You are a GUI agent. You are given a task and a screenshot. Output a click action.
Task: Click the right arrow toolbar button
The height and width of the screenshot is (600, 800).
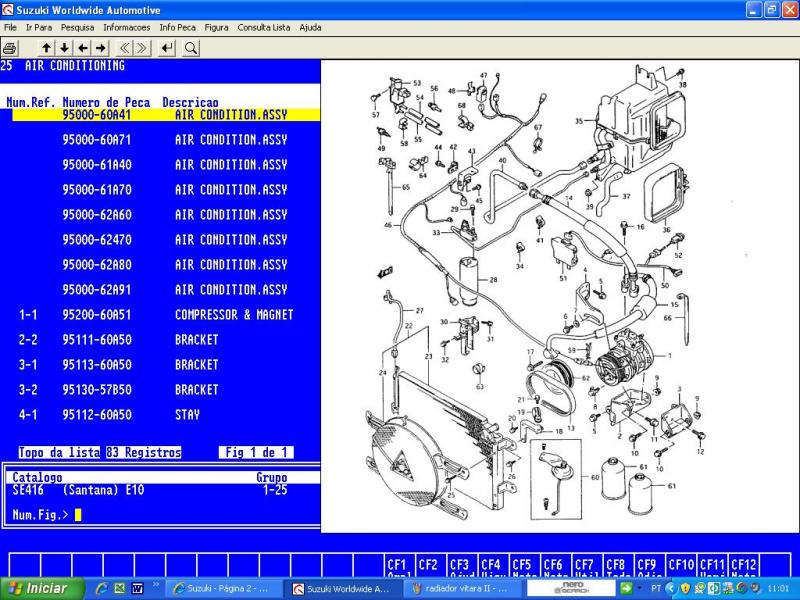(x=101, y=48)
